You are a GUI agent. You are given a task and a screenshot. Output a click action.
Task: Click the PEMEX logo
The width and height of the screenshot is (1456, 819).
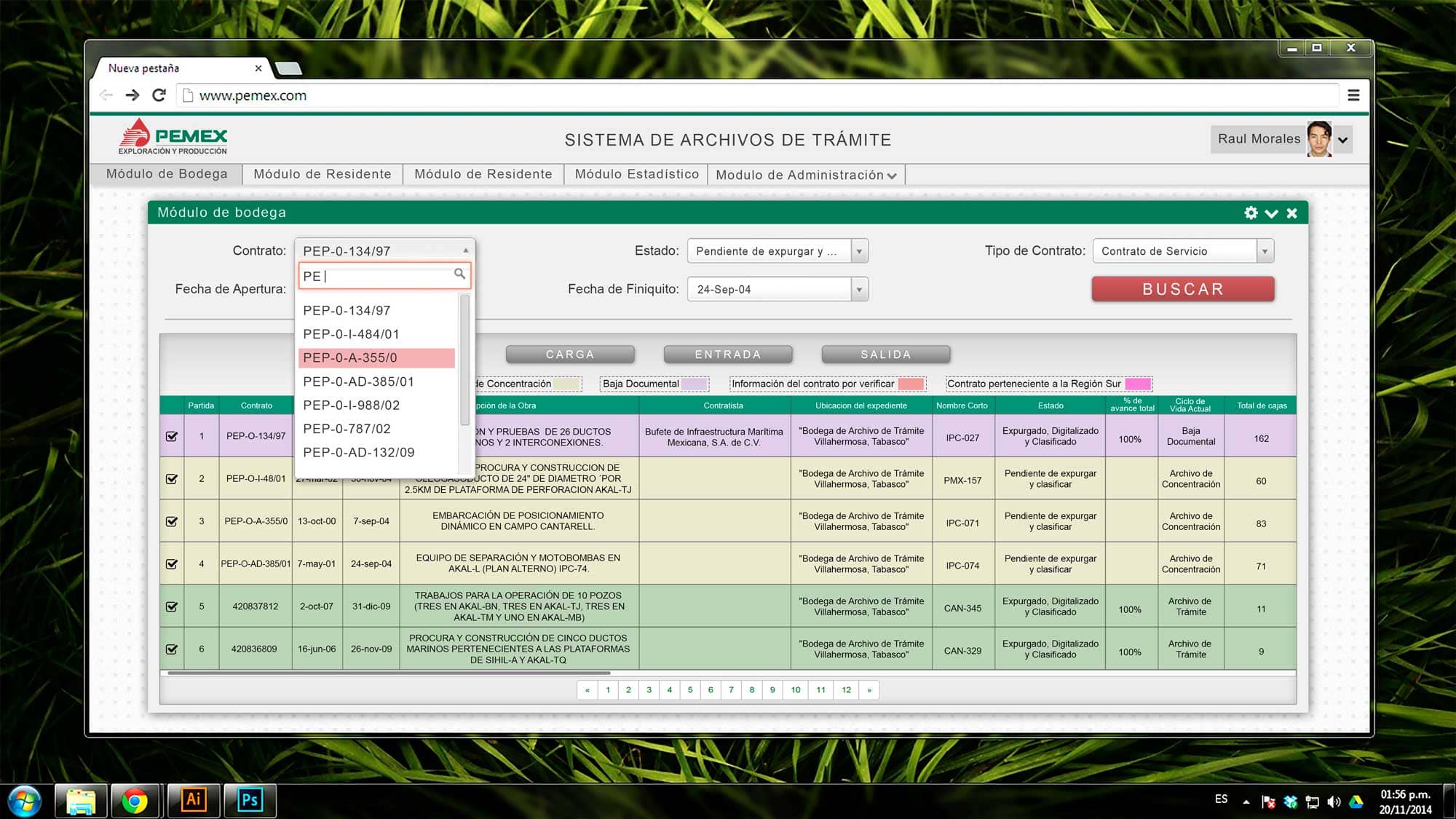173,137
